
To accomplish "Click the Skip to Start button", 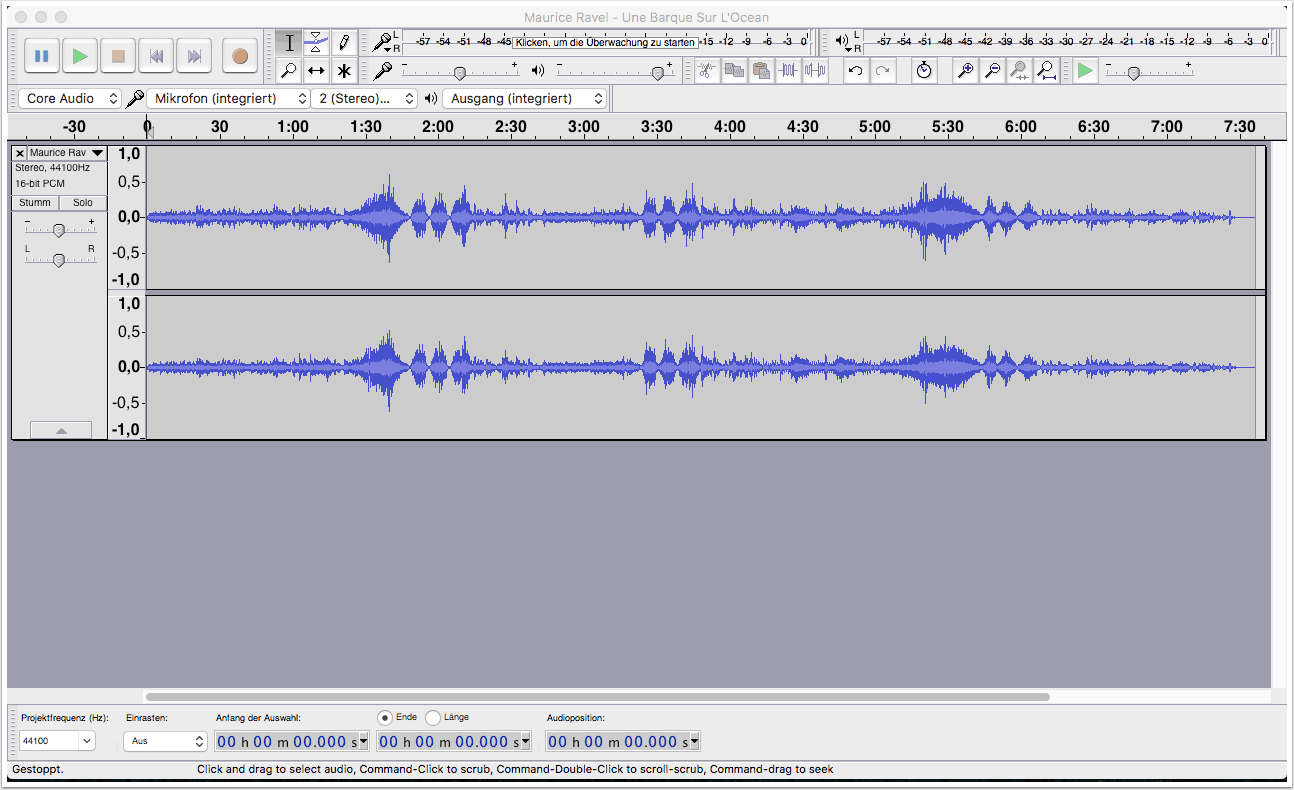I will (156, 56).
